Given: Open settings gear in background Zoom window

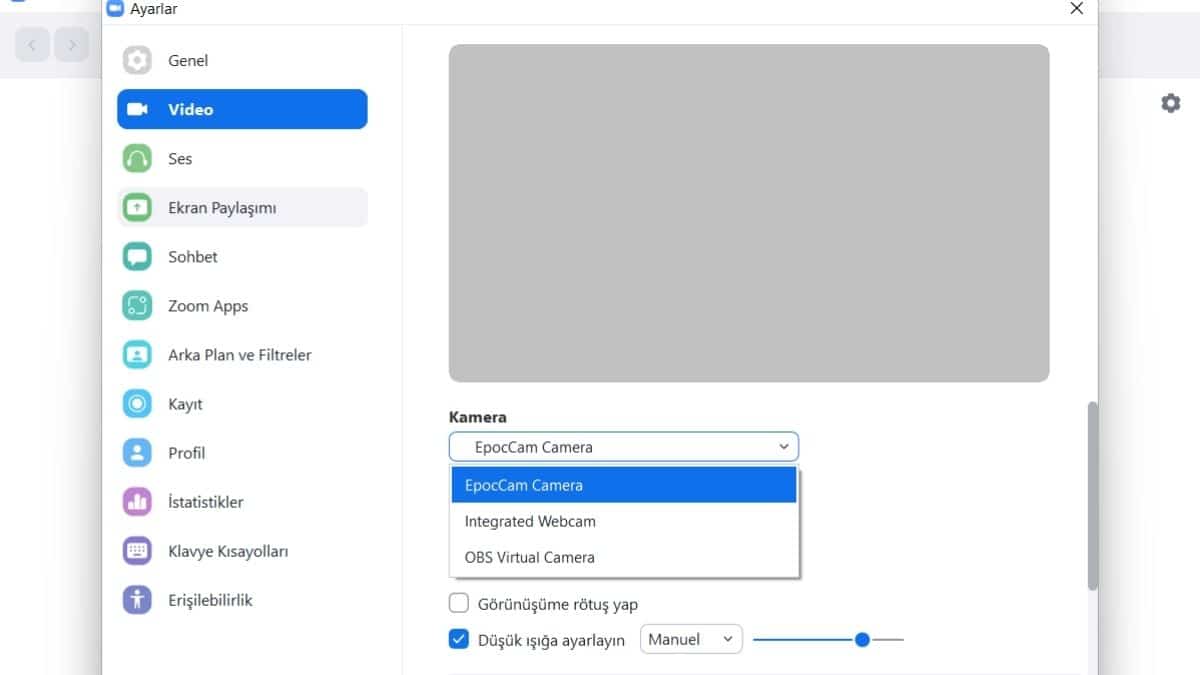Looking at the screenshot, I should [1170, 103].
